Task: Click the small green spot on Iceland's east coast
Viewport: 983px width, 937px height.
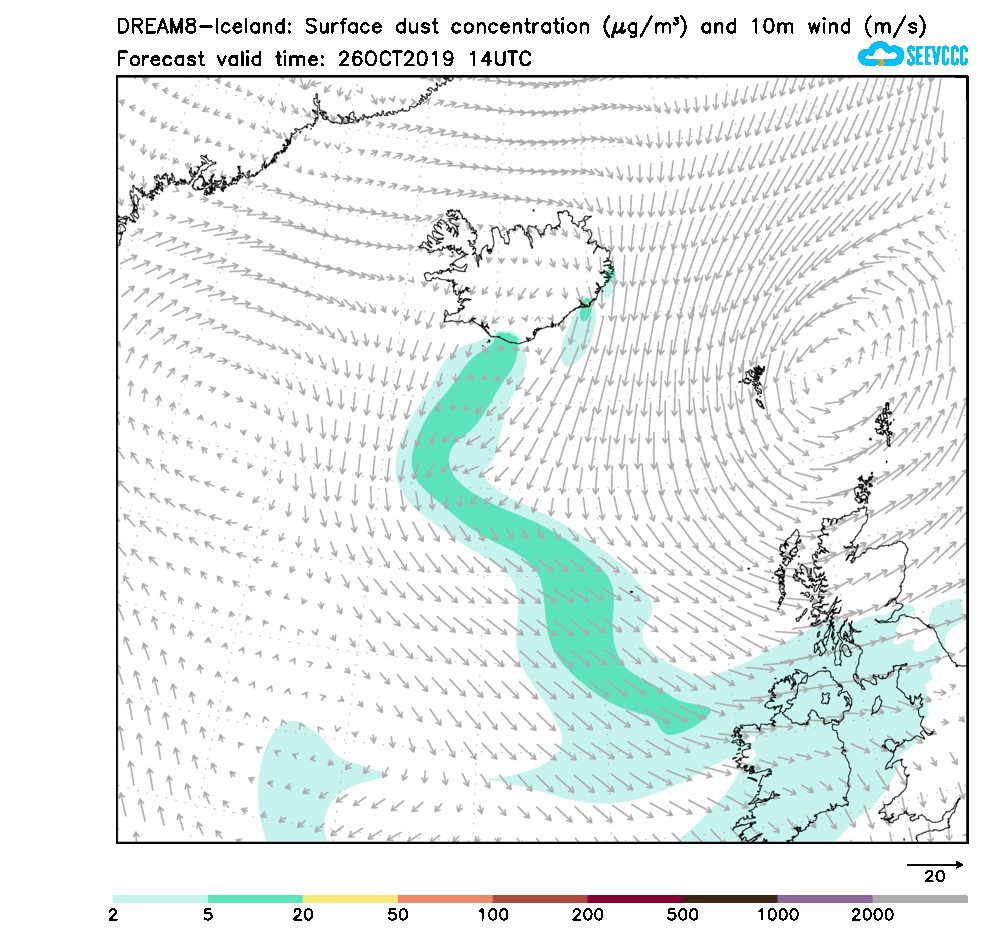Action: pyautogui.click(x=585, y=312)
